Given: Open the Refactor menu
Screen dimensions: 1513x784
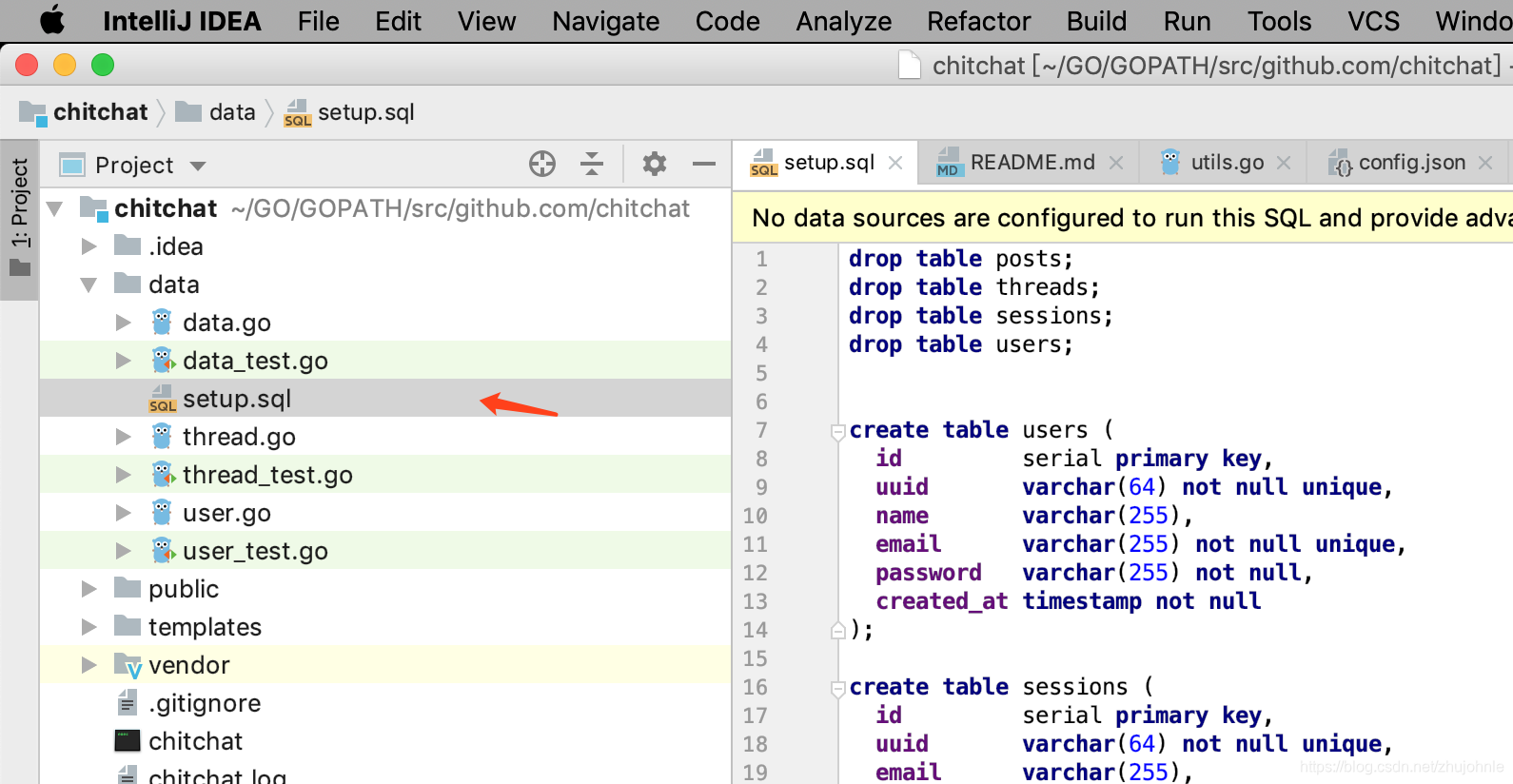Looking at the screenshot, I should point(979,21).
